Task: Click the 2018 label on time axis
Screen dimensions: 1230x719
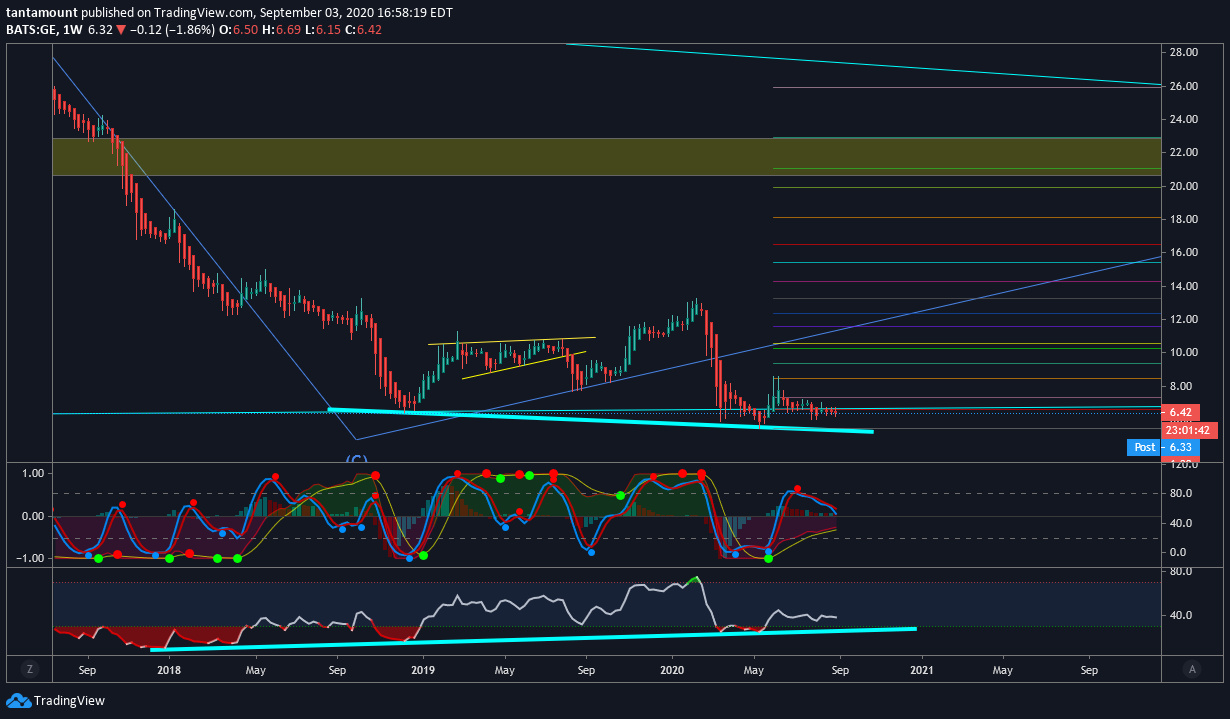Action: (168, 669)
